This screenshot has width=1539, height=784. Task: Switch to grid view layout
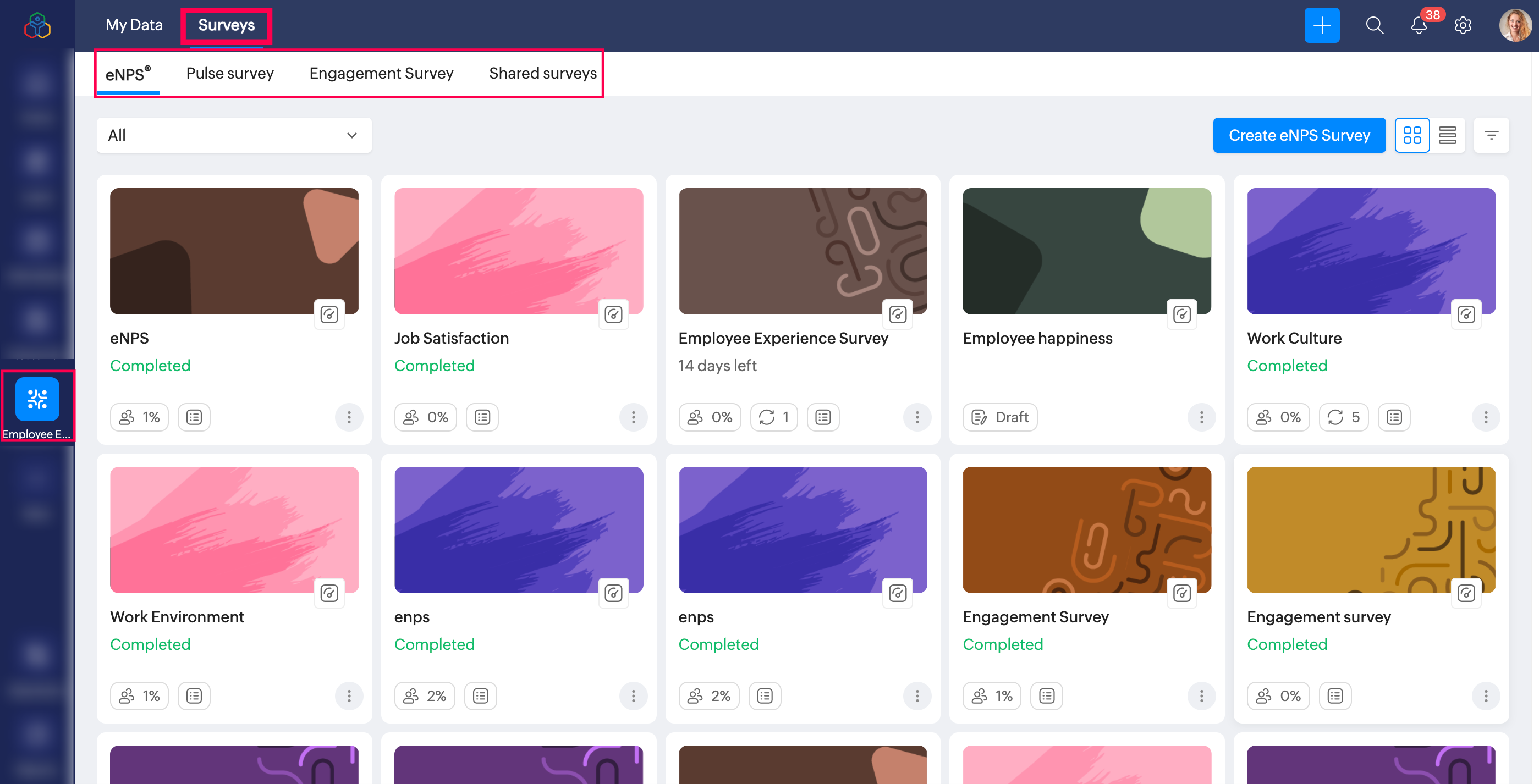[x=1412, y=136]
